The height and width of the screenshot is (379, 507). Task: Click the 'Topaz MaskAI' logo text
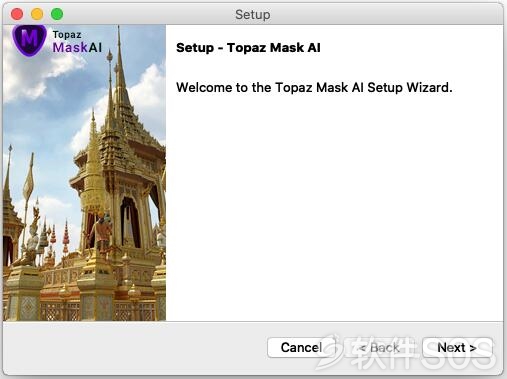(77, 42)
